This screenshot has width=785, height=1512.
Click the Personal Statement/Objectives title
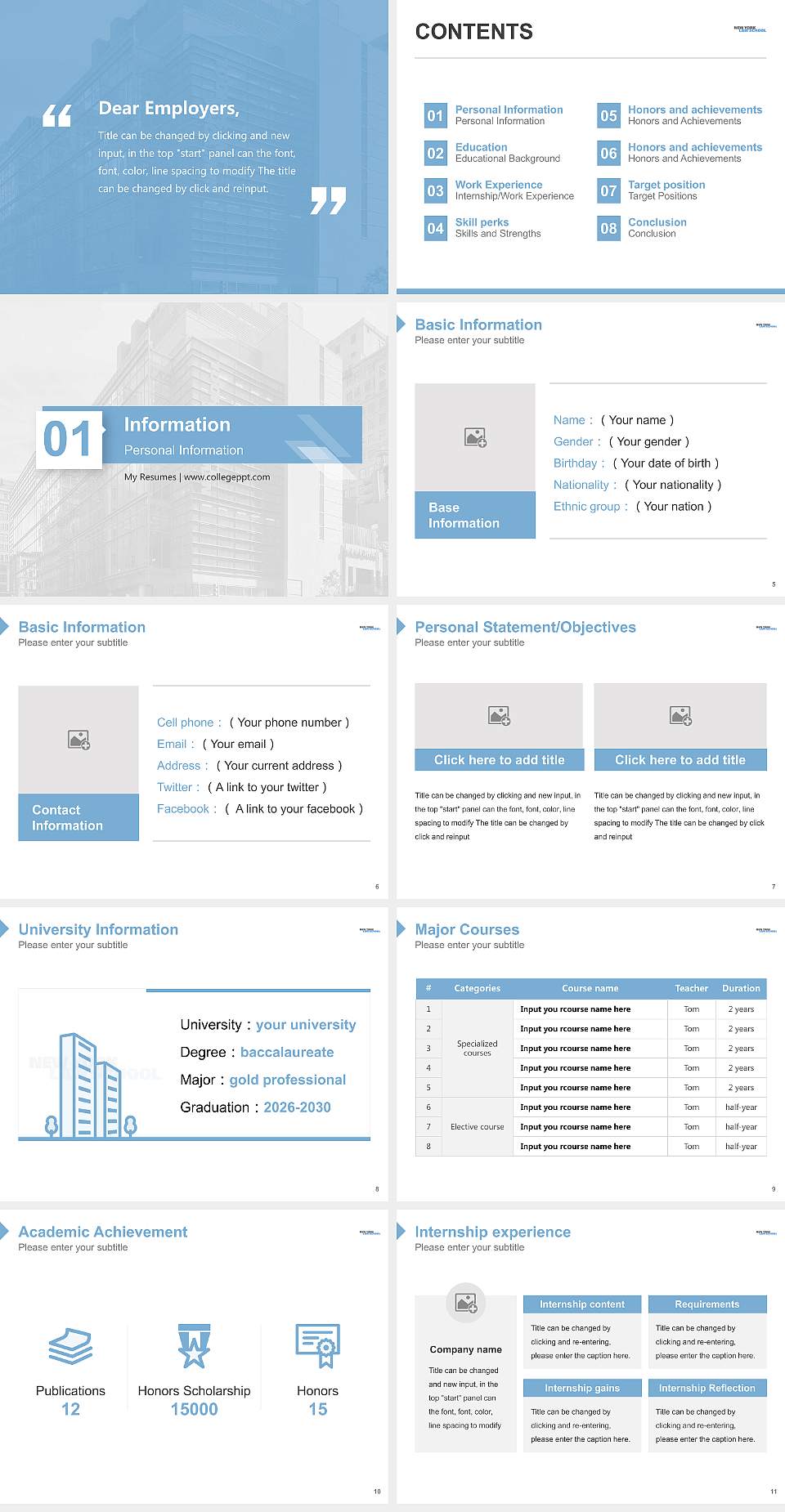526,627
